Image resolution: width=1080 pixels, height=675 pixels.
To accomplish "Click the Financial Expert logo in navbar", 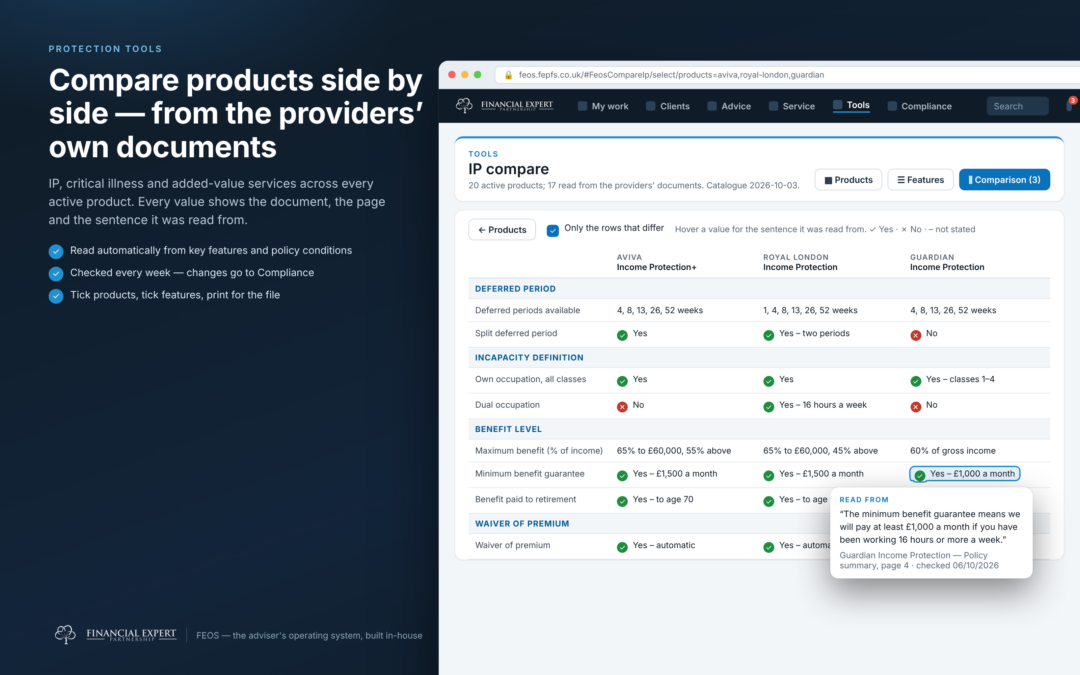I will pos(504,105).
